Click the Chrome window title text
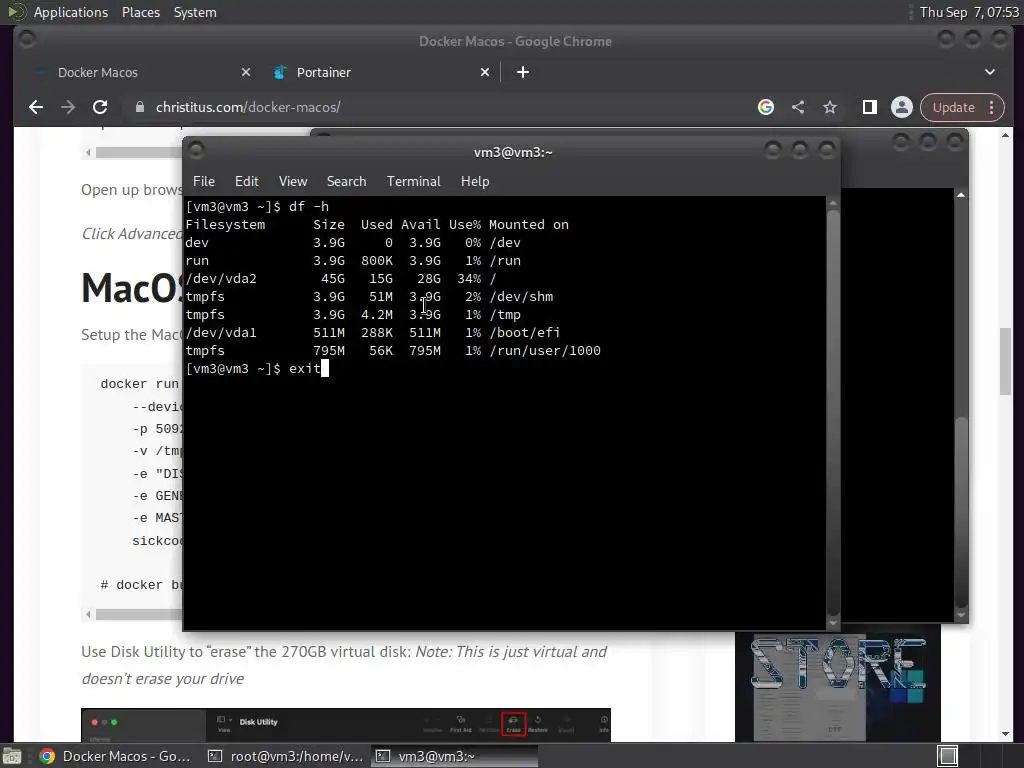Screen dimensions: 1024x768 [x=515, y=41]
